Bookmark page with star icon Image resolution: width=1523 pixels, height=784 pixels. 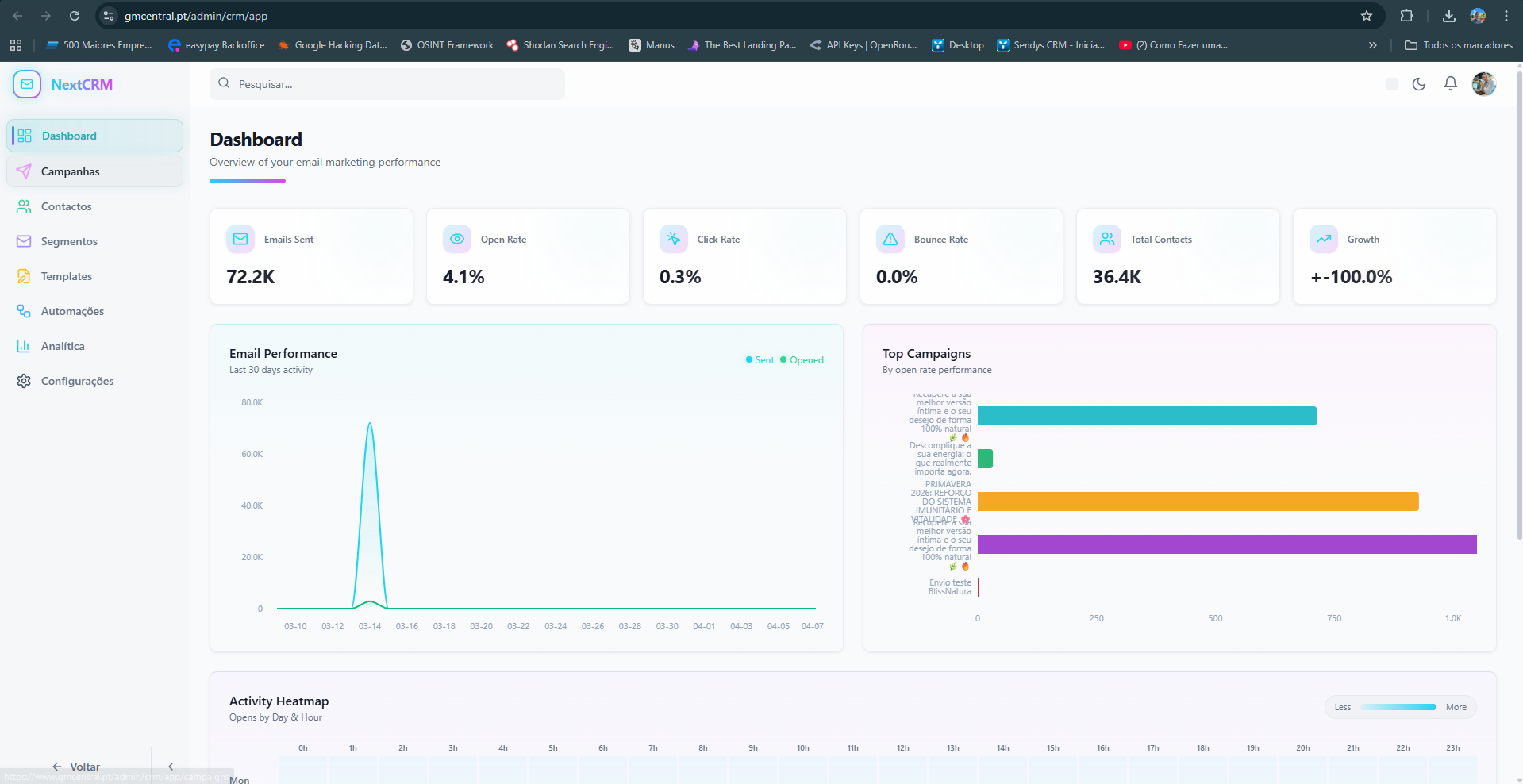1366,16
